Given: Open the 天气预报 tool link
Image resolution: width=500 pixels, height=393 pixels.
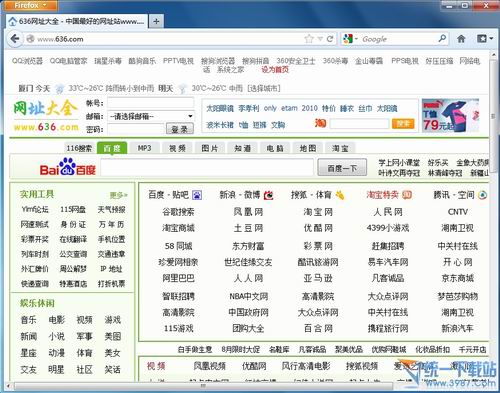Looking at the screenshot, I should pos(111,210).
